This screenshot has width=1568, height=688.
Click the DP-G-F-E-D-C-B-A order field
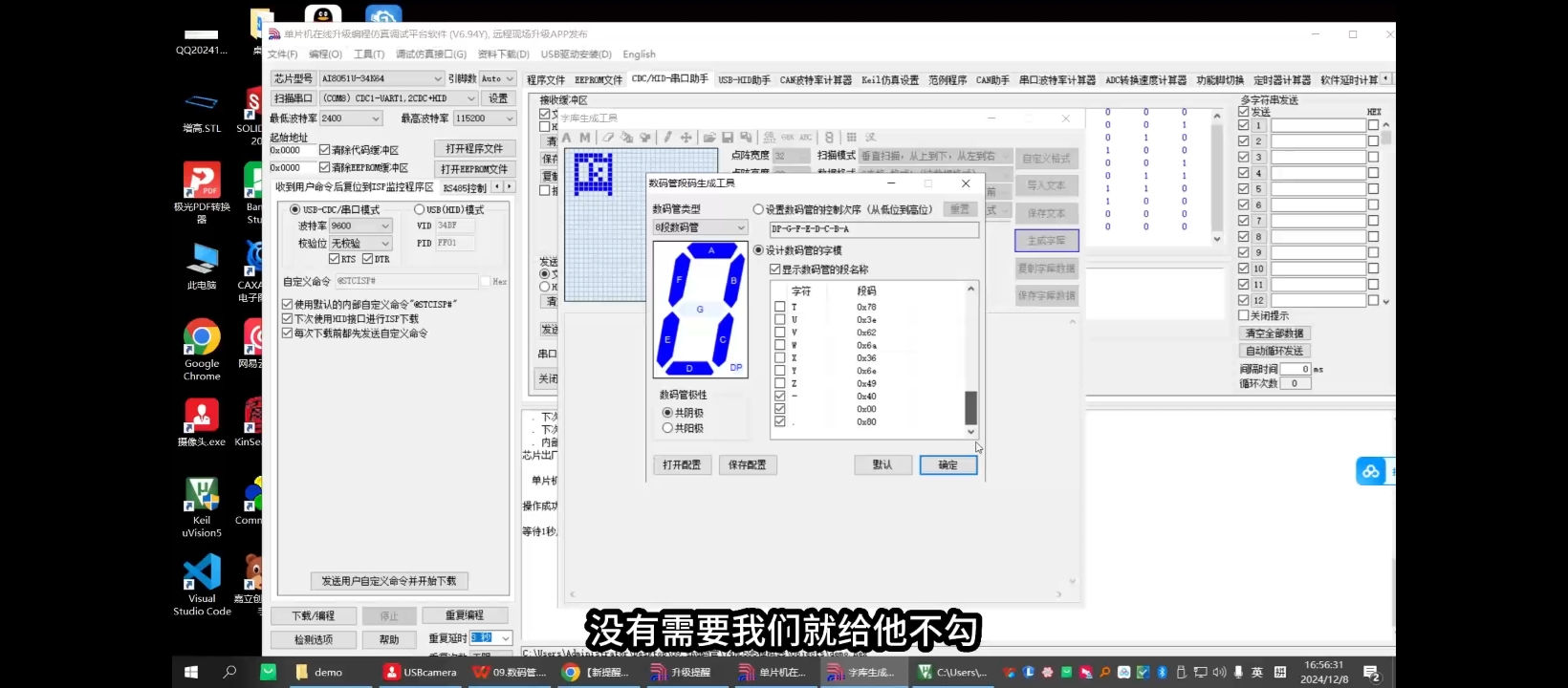tap(874, 229)
